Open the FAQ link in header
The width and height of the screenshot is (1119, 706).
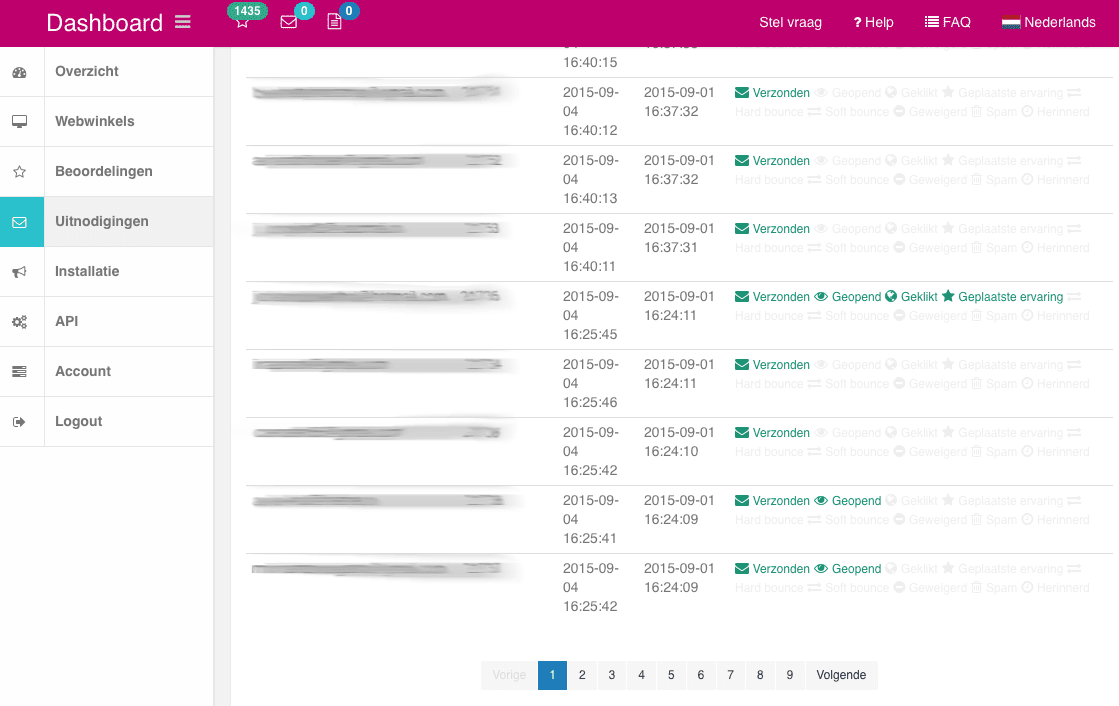click(x=947, y=22)
